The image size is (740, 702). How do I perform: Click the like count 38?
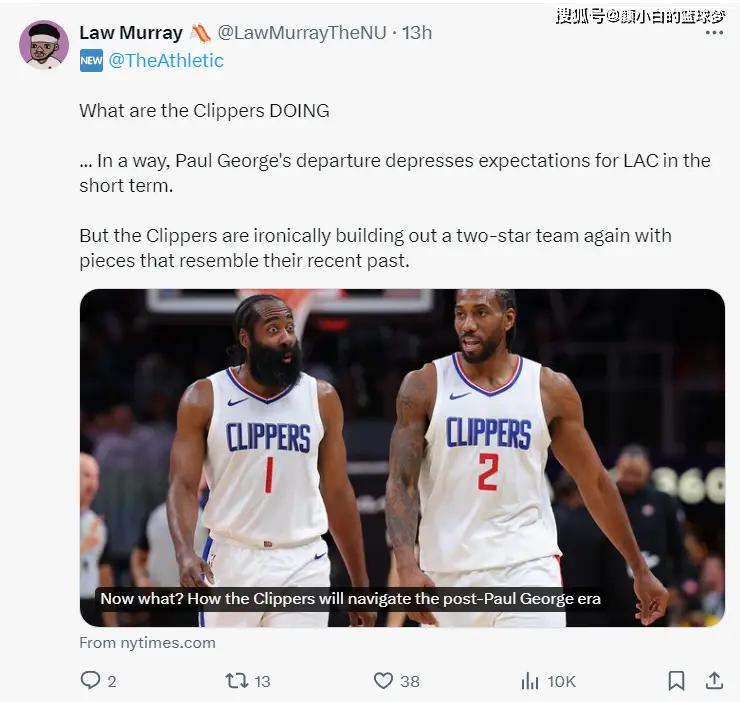410,681
